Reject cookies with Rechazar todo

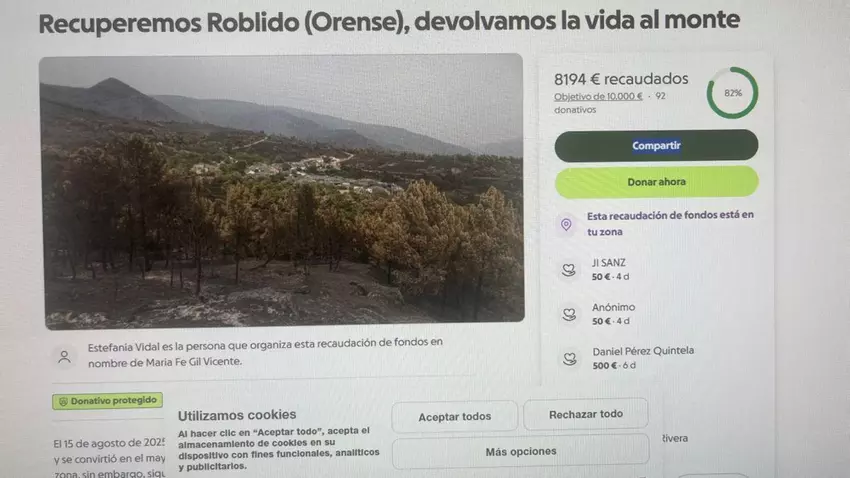[586, 415]
